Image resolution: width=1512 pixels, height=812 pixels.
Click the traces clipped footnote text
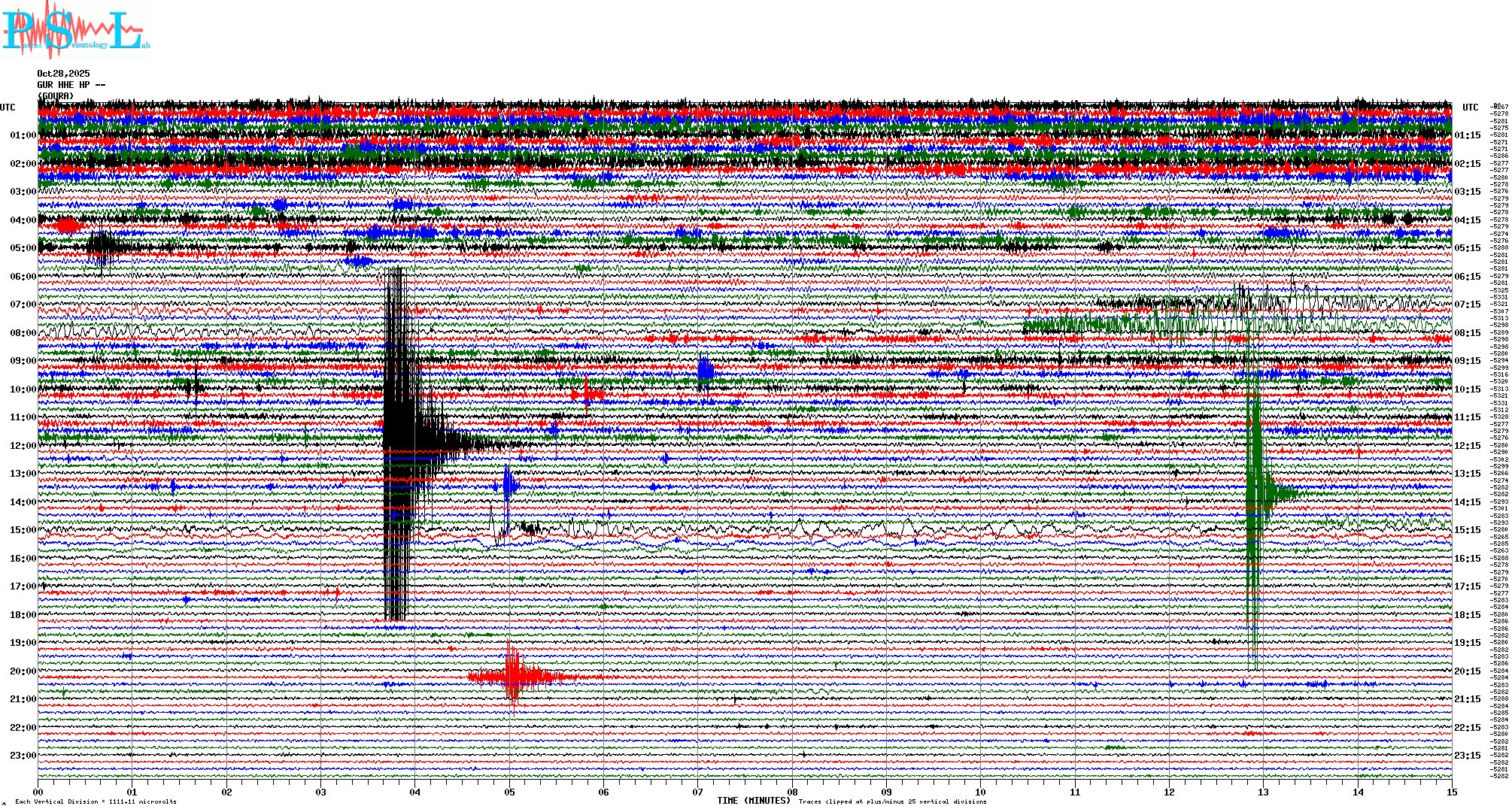click(x=892, y=801)
